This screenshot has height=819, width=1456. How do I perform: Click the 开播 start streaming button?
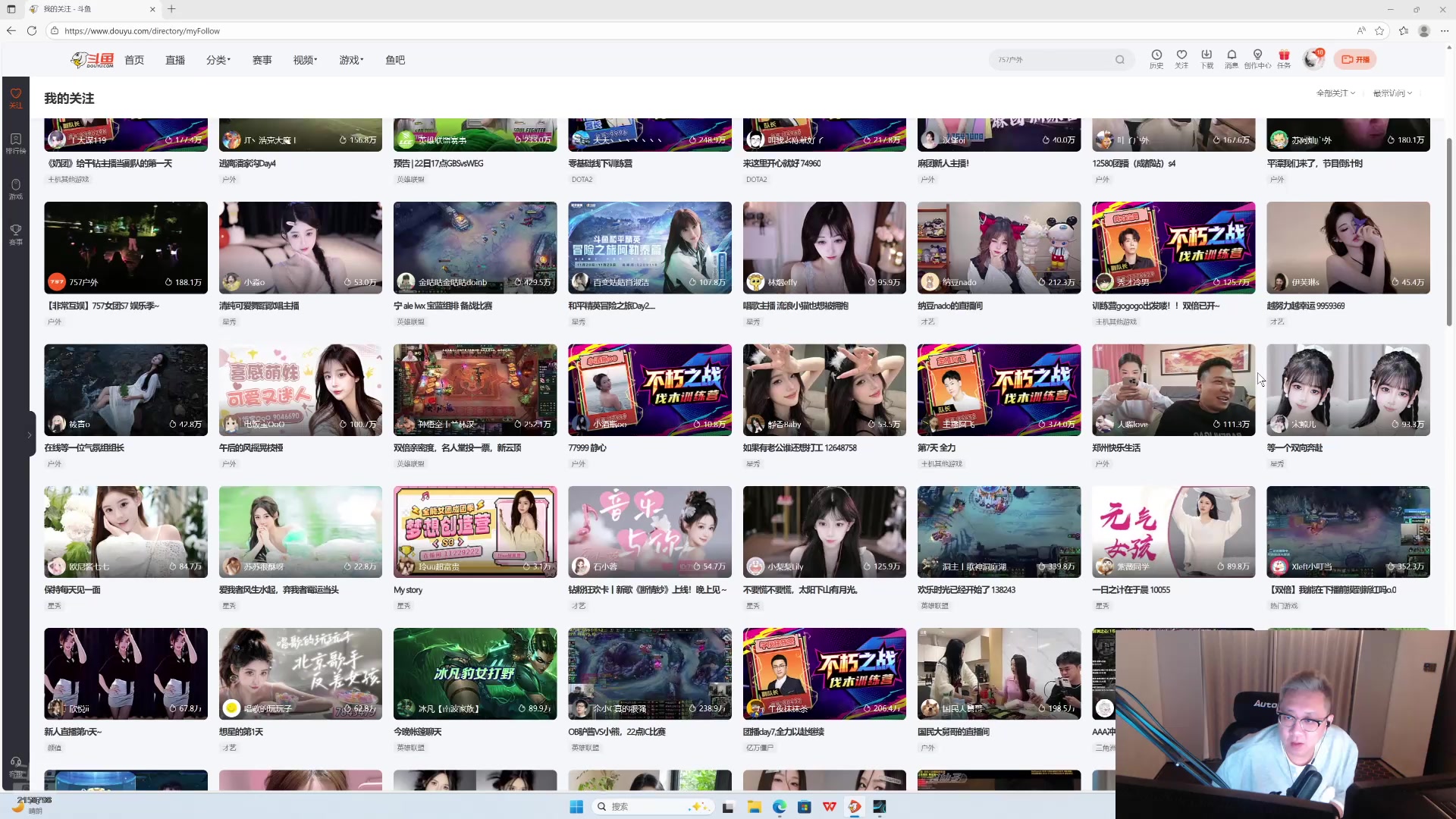point(1356,59)
